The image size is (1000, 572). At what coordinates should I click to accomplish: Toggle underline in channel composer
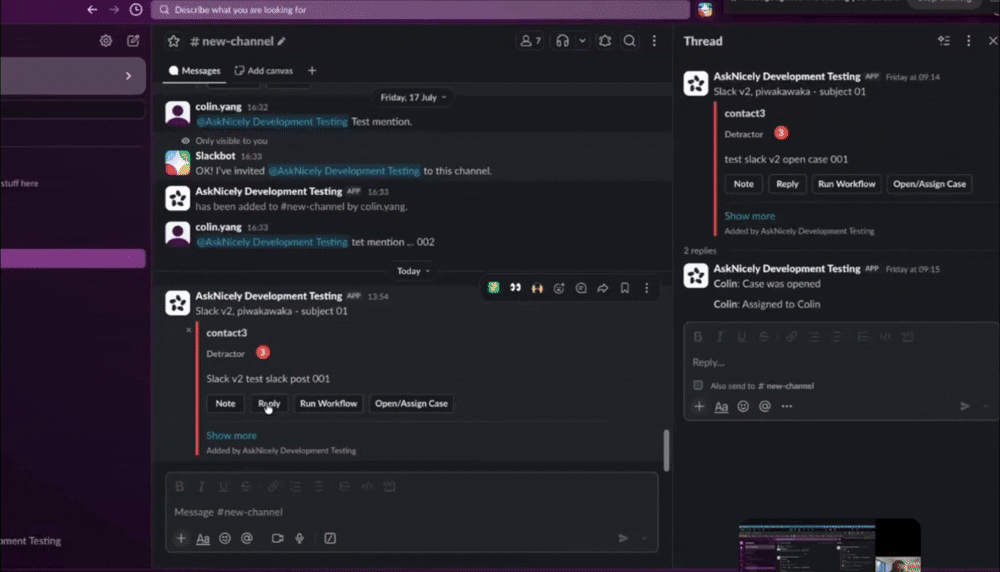point(223,487)
